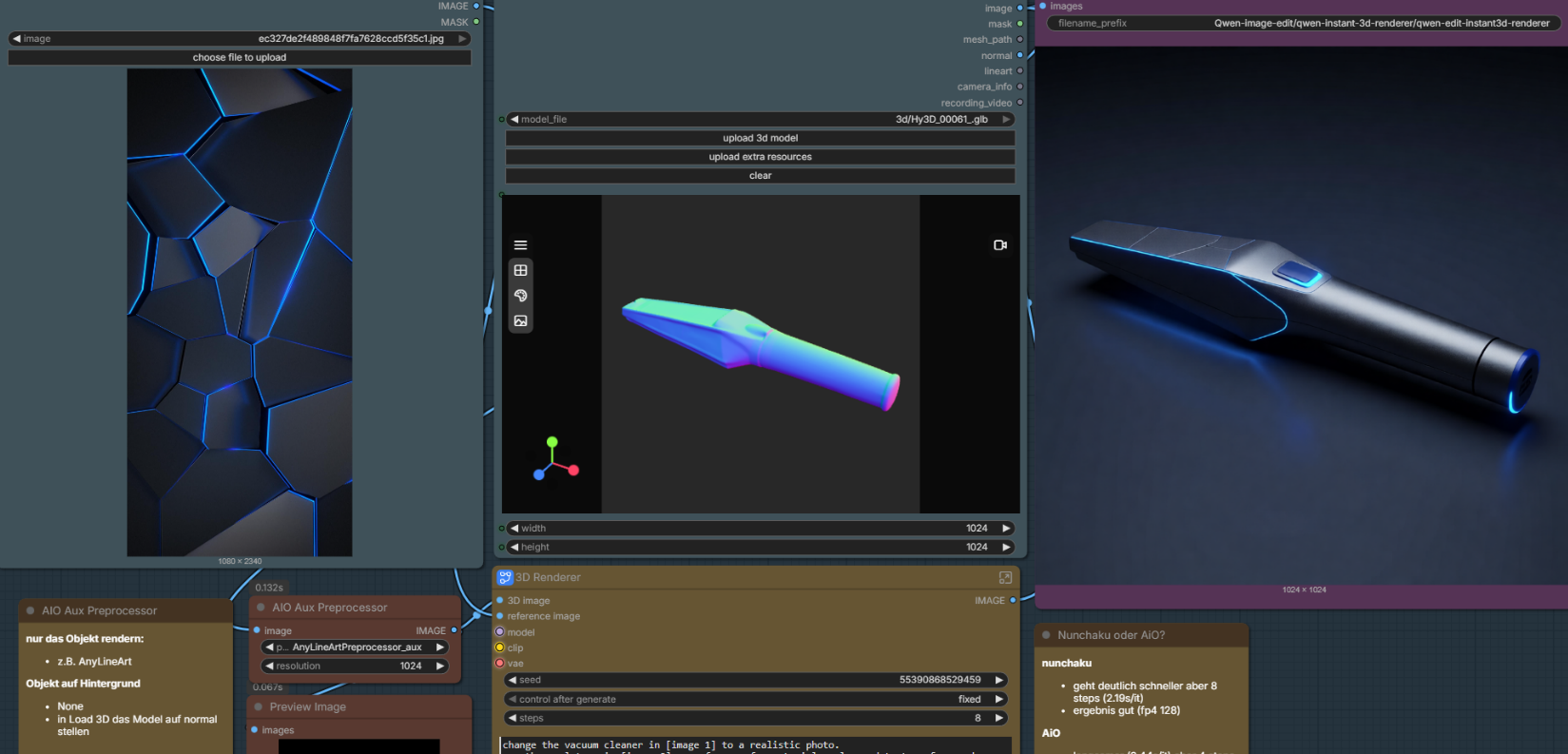This screenshot has height=754, width=1568.
Task: Click the 3D Renderer node badge icon
Action: click(x=505, y=577)
